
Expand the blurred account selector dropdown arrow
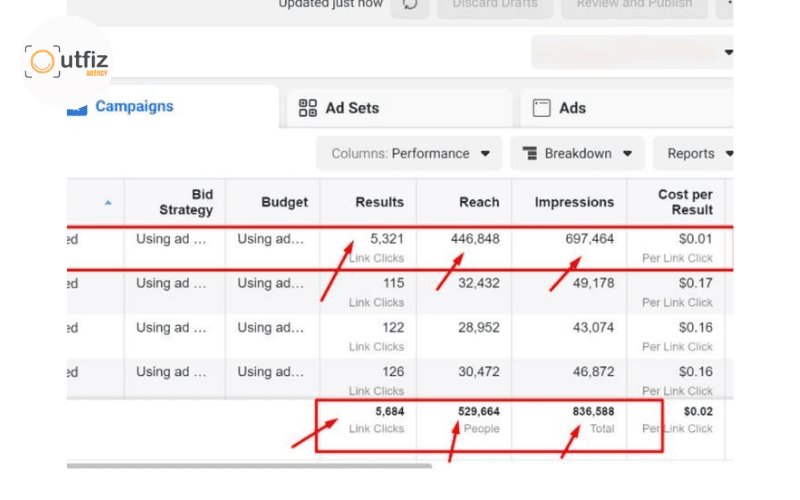729,52
